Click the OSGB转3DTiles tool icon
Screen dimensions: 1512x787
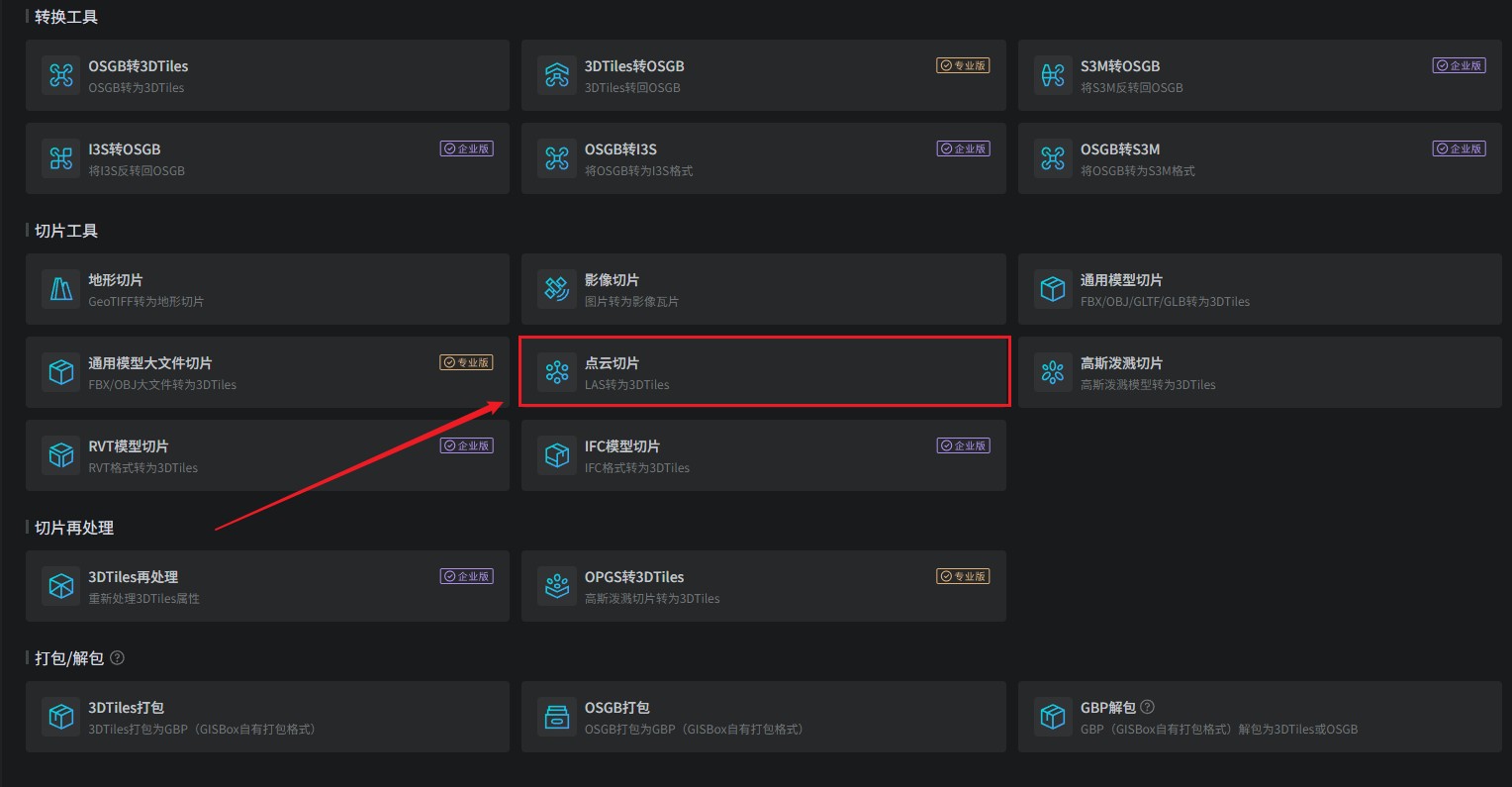pyautogui.click(x=61, y=75)
